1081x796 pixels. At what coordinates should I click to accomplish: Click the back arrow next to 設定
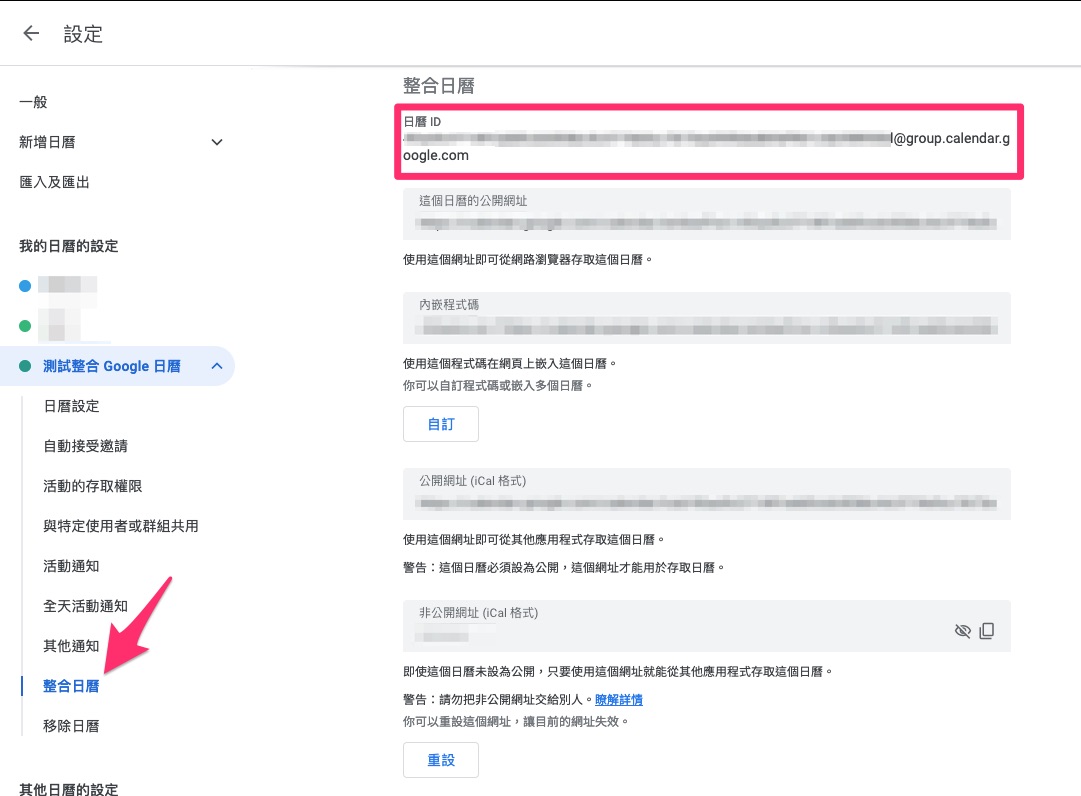click(x=31, y=33)
